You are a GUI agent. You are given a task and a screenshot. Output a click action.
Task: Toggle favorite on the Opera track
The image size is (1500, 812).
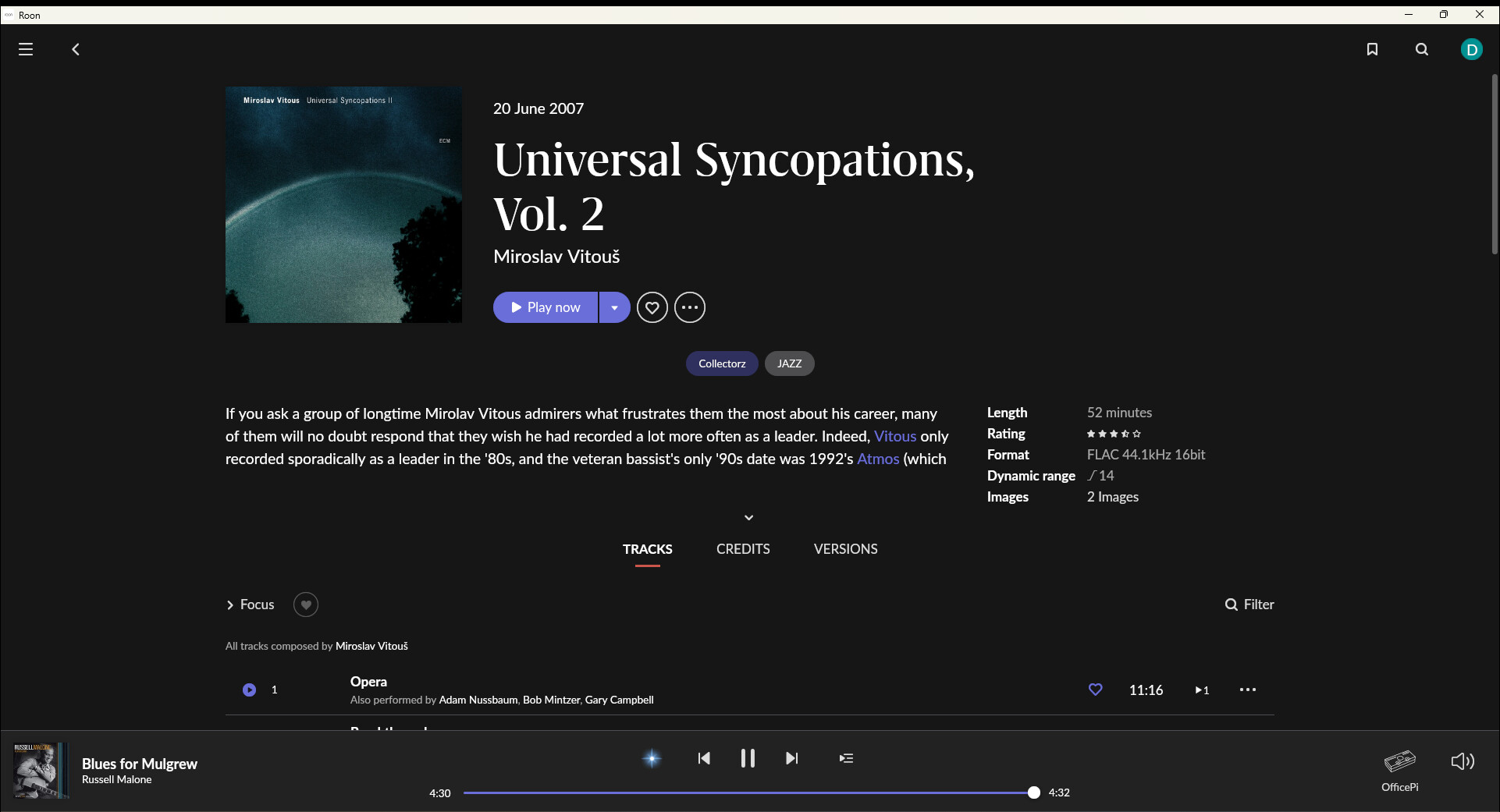tap(1095, 690)
